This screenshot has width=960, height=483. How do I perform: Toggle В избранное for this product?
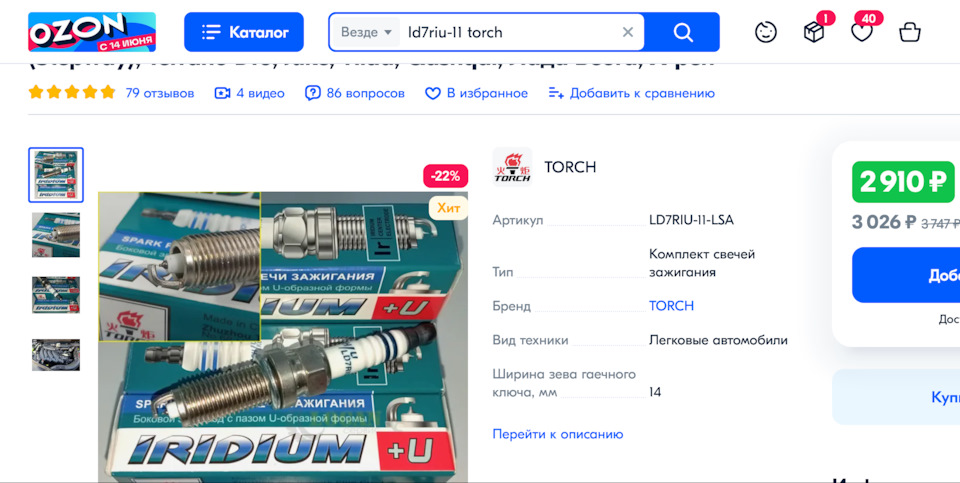[476, 93]
